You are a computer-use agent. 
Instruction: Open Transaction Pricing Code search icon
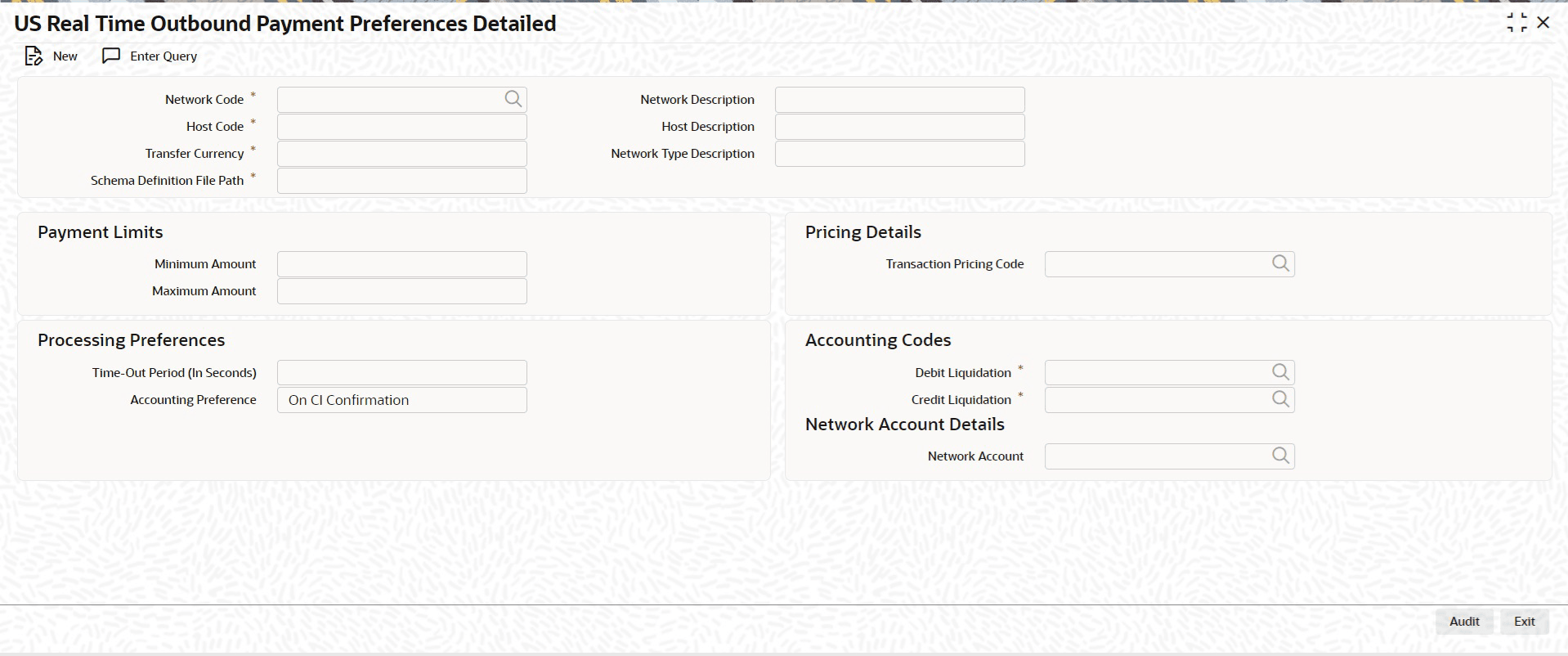click(x=1280, y=263)
